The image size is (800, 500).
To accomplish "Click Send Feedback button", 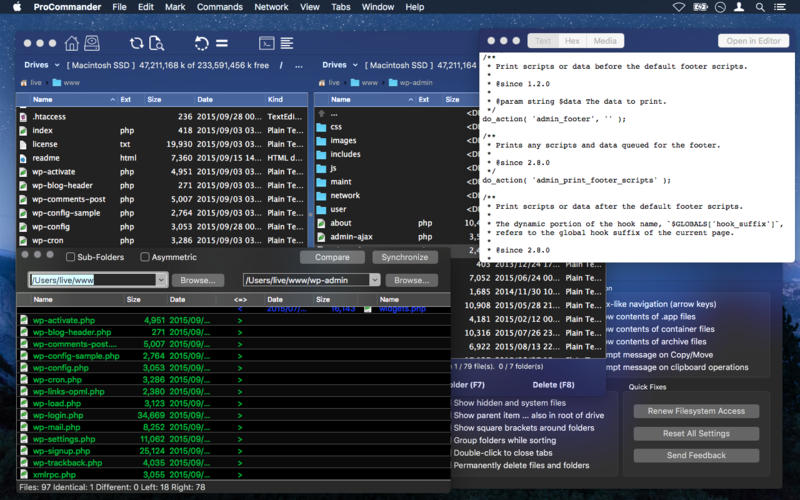I will [x=696, y=455].
